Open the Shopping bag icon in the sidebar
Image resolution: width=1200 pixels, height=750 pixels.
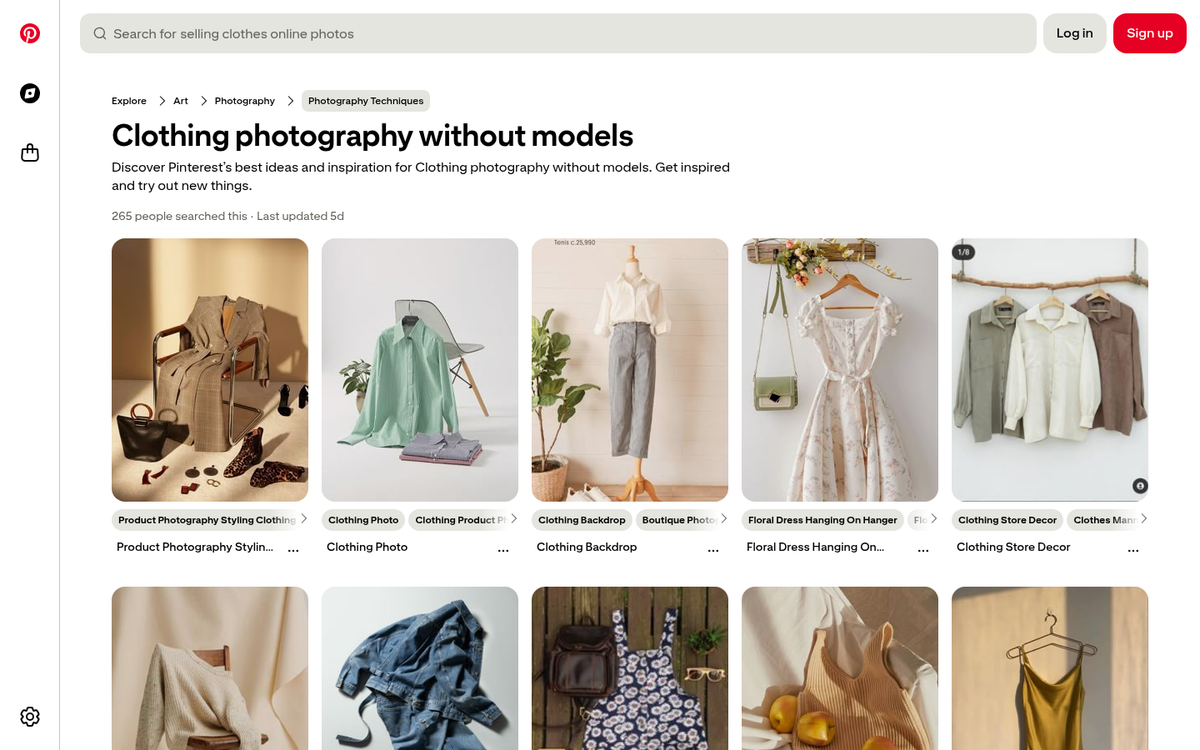tap(29, 152)
